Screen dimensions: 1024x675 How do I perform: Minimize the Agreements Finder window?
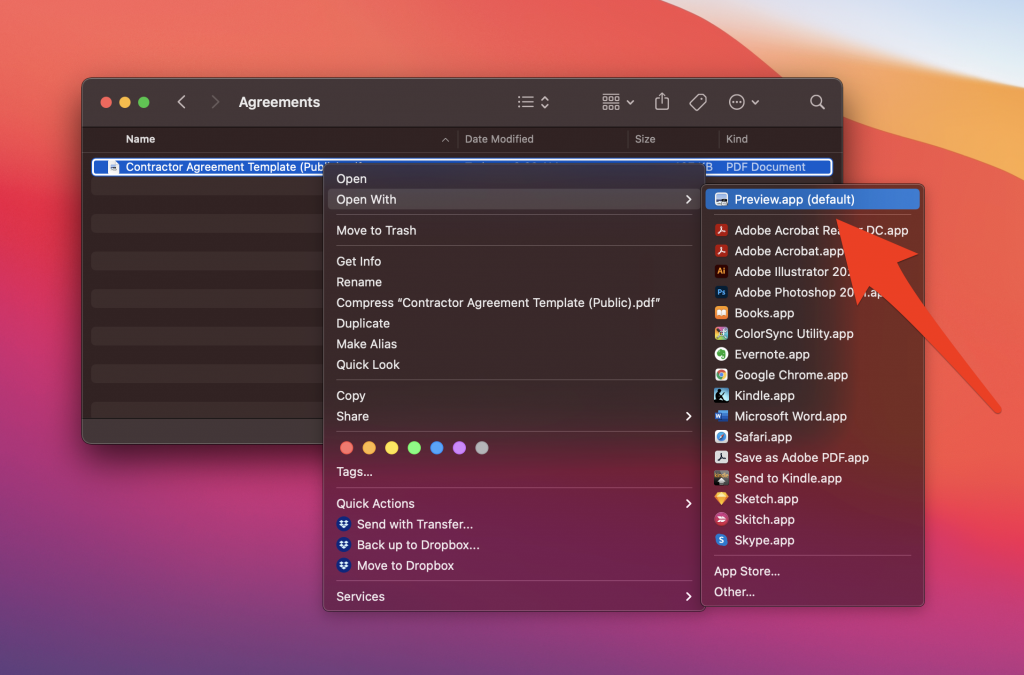(125, 102)
